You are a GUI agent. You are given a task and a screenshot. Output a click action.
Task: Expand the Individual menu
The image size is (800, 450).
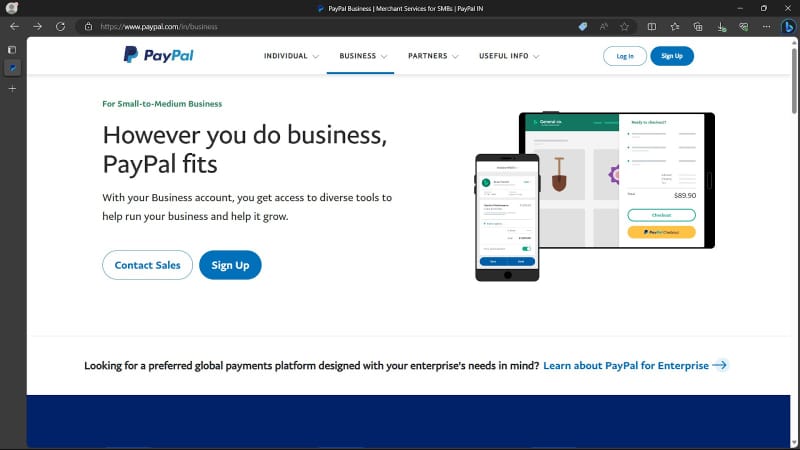[x=291, y=56]
